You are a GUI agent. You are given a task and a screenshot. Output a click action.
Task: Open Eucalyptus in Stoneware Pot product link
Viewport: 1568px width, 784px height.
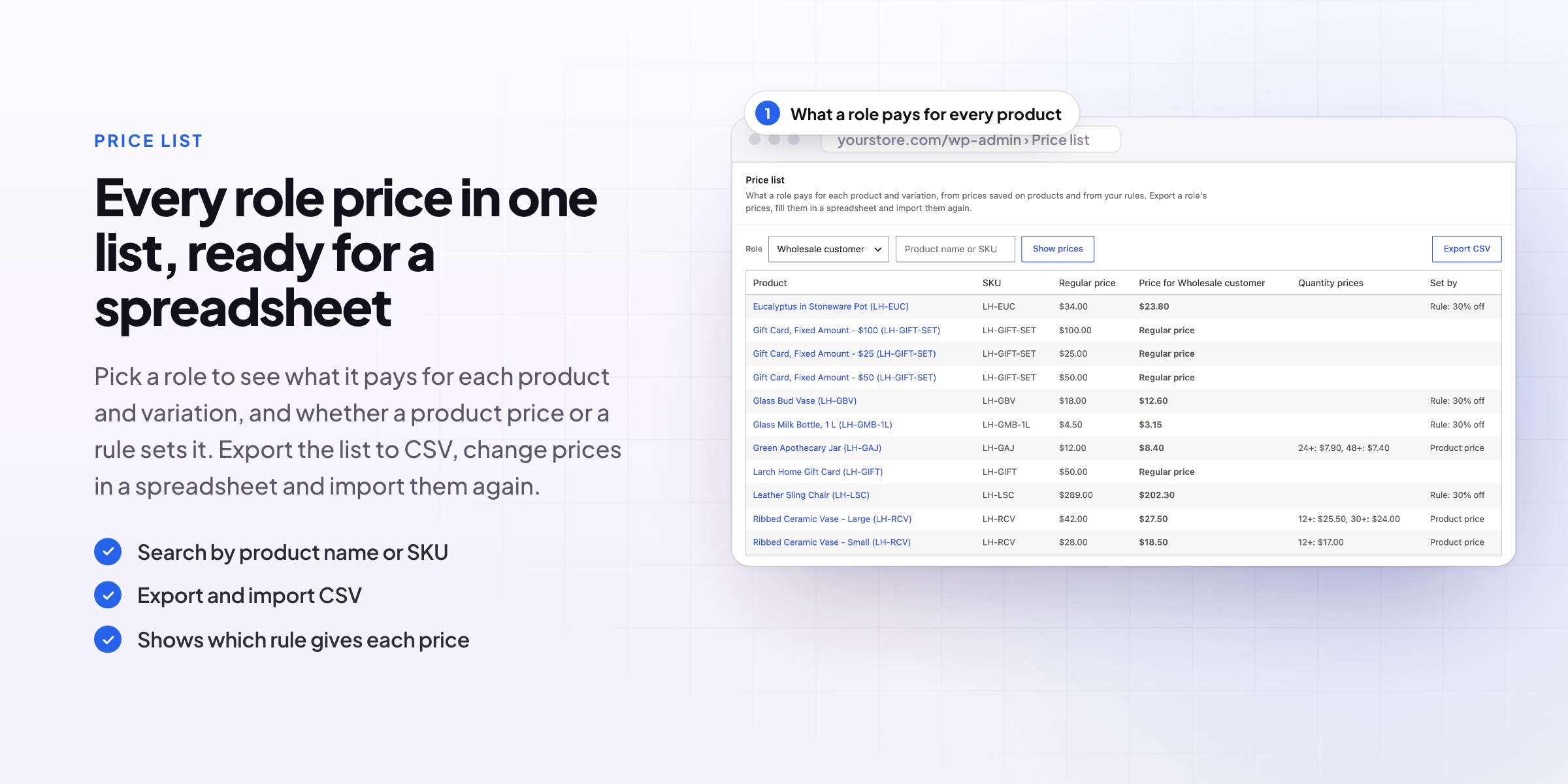(x=830, y=306)
